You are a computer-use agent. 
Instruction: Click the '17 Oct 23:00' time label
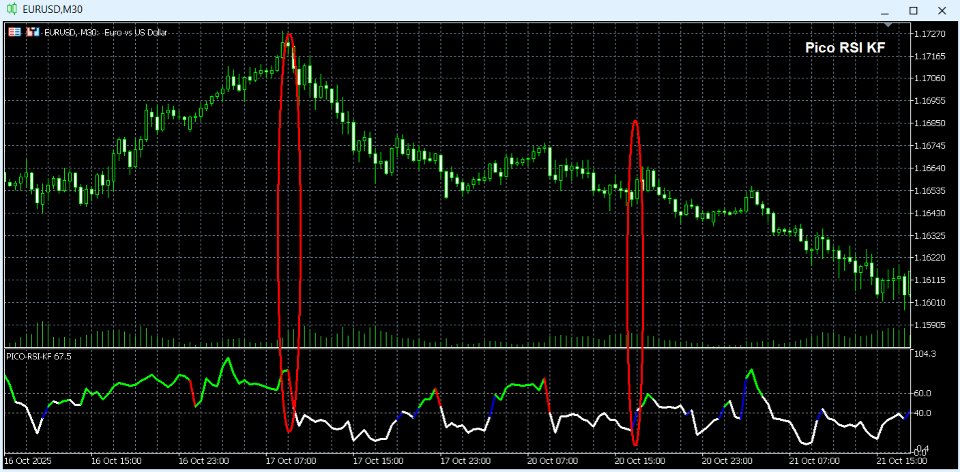point(468,460)
